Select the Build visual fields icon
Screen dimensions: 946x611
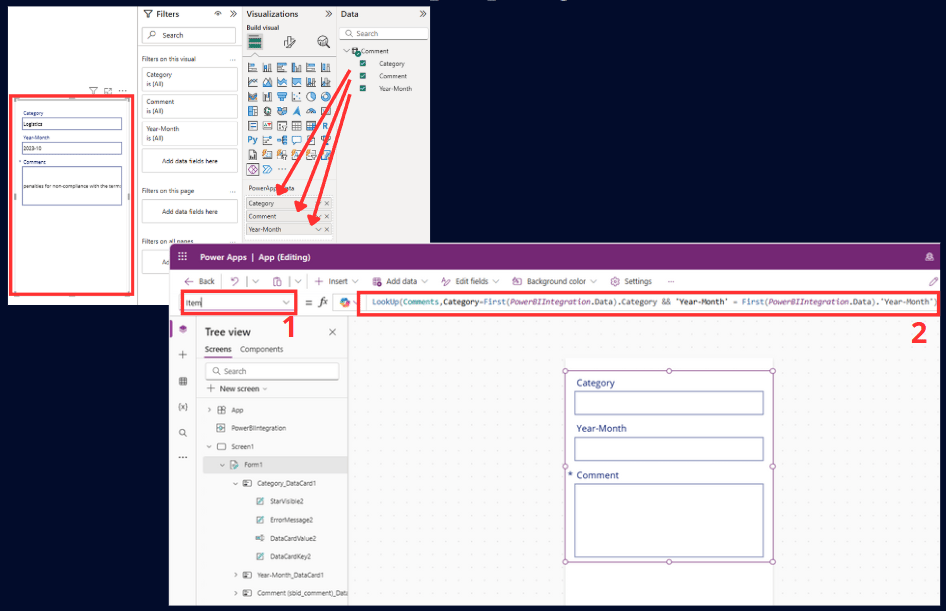[x=255, y=42]
